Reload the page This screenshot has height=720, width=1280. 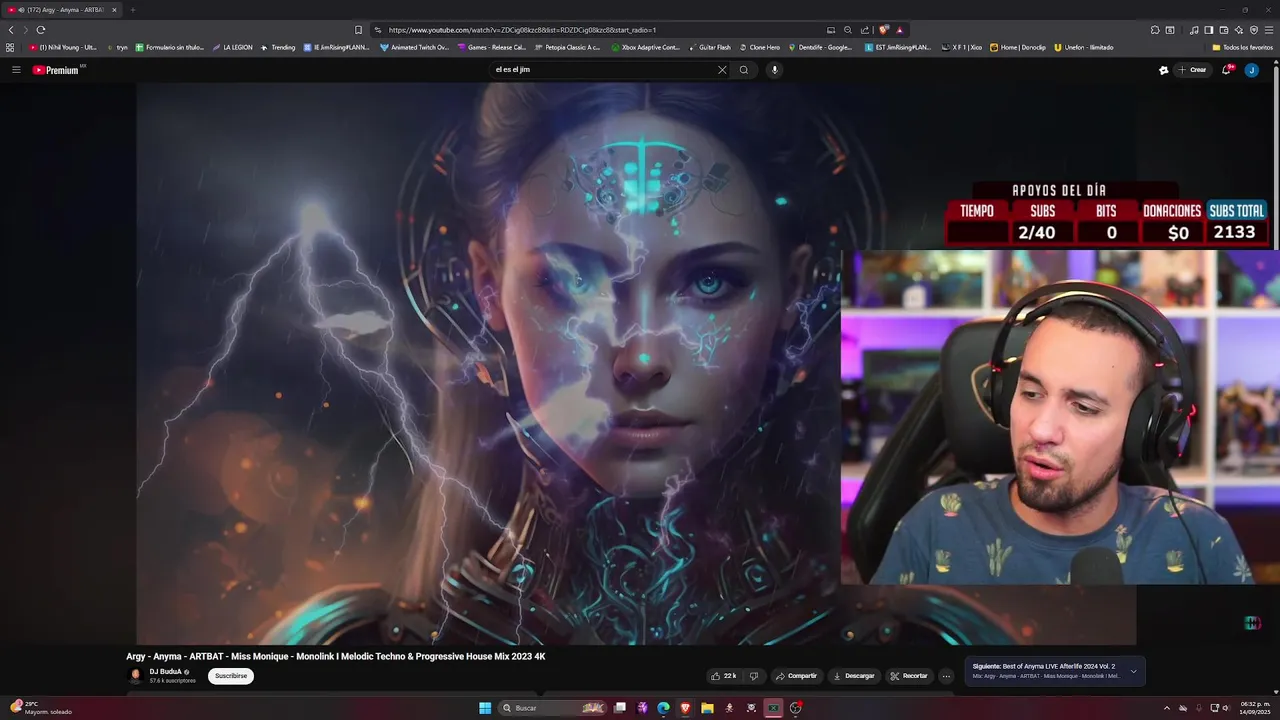41,30
